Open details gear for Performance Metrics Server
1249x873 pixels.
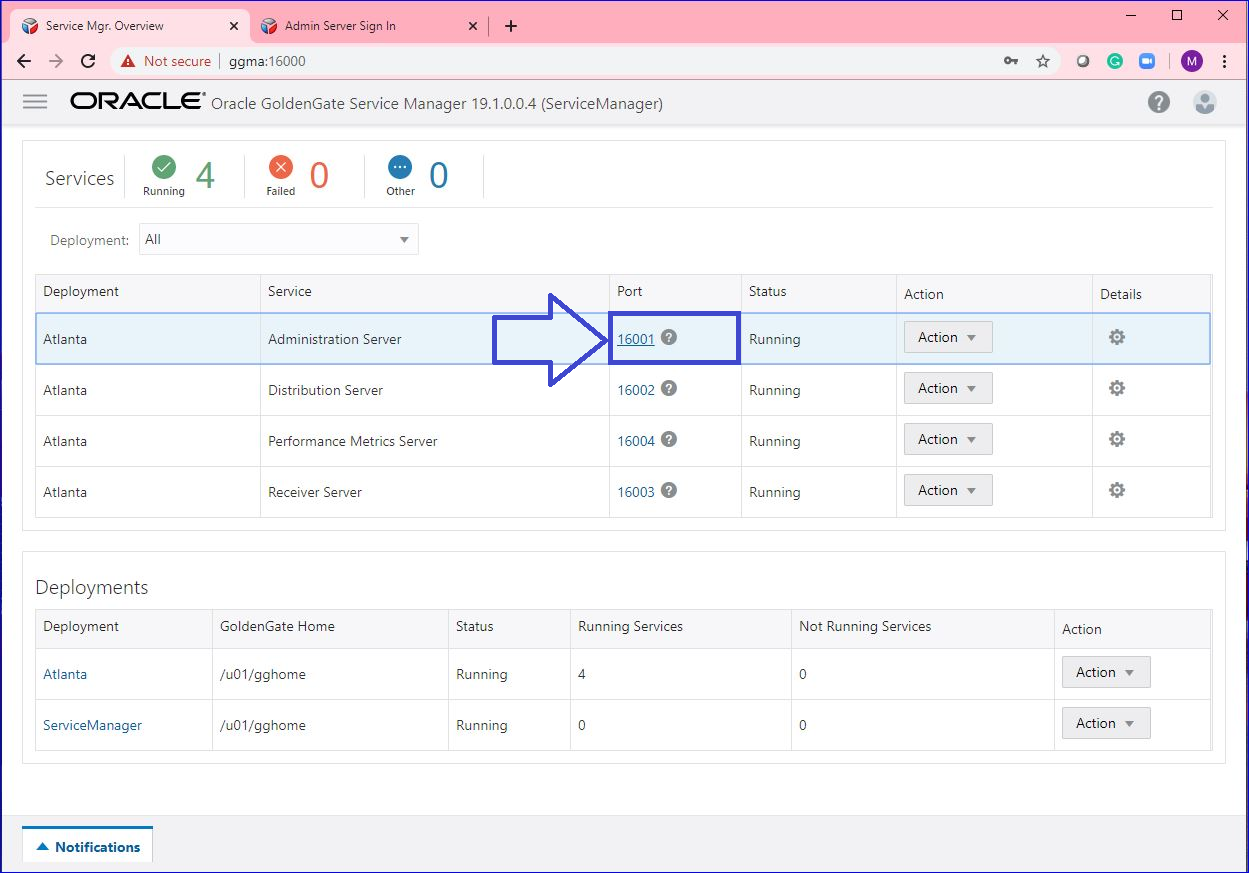click(x=1117, y=439)
